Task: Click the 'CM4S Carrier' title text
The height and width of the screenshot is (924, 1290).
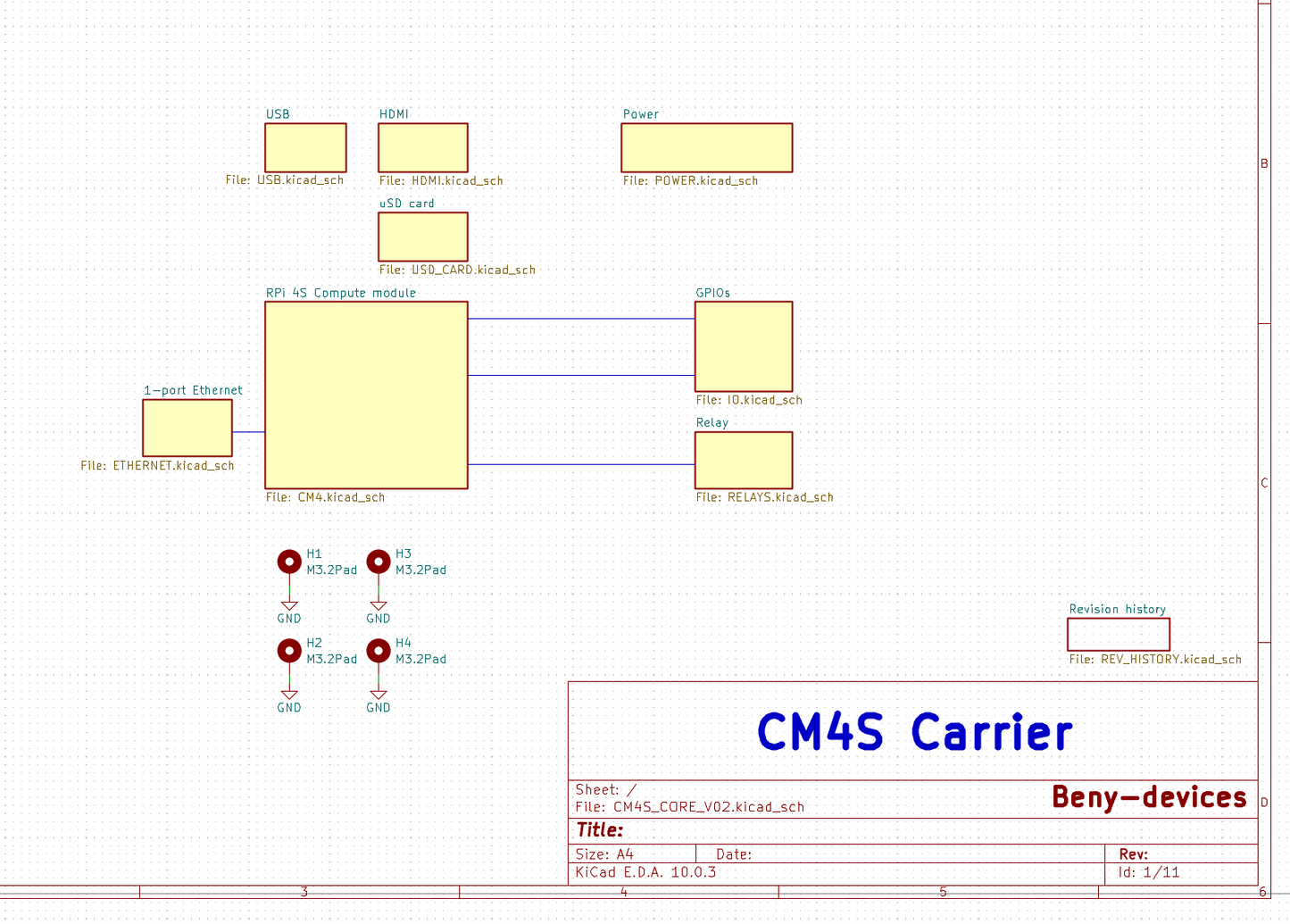Action: (915, 732)
